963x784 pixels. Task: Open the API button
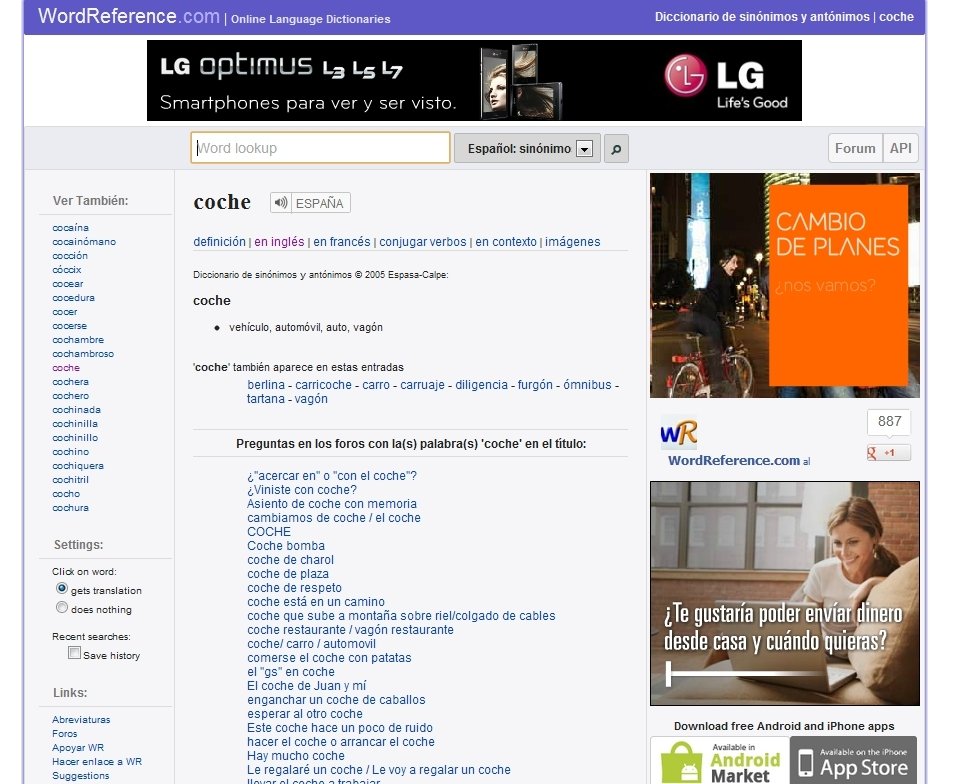tap(900, 148)
